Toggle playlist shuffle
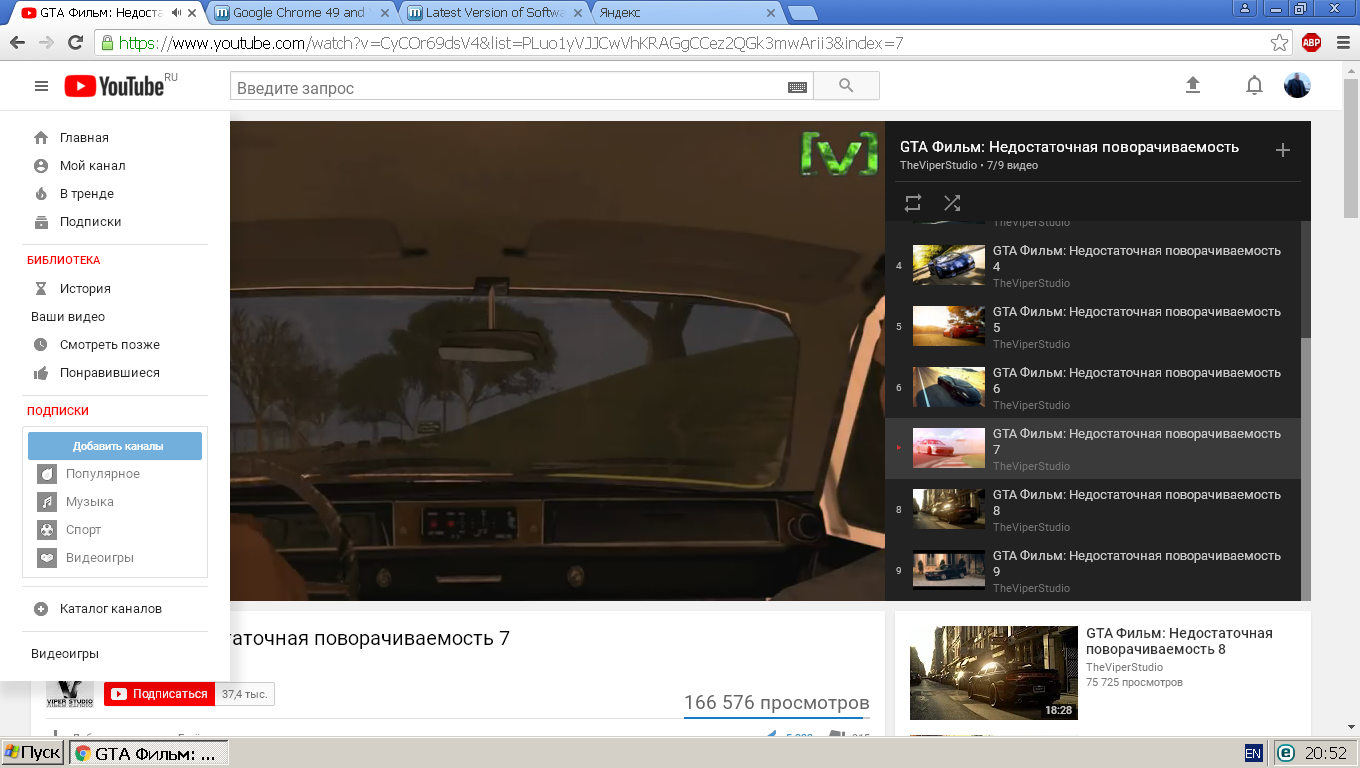Viewport: 1360px width, 768px height. [952, 203]
